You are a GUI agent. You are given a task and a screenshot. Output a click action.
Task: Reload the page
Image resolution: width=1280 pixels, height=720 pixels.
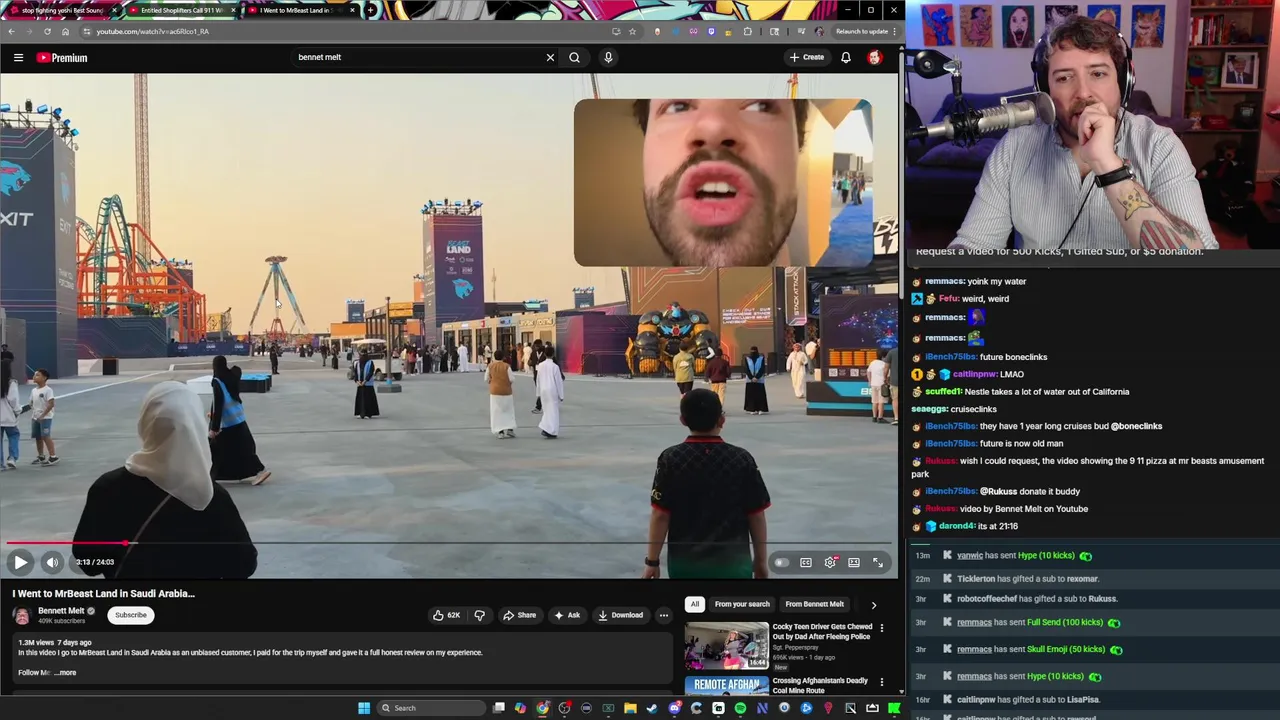click(x=47, y=31)
